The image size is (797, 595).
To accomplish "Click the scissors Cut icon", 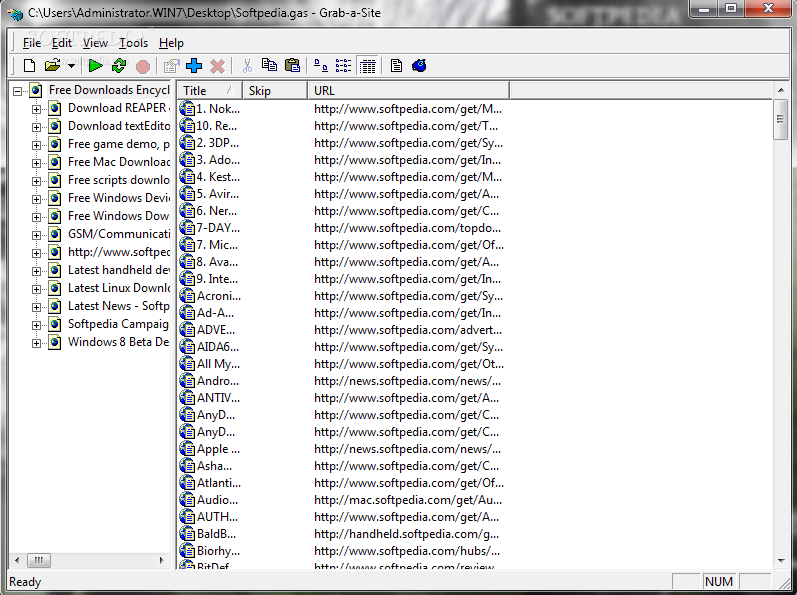I will click(x=247, y=66).
